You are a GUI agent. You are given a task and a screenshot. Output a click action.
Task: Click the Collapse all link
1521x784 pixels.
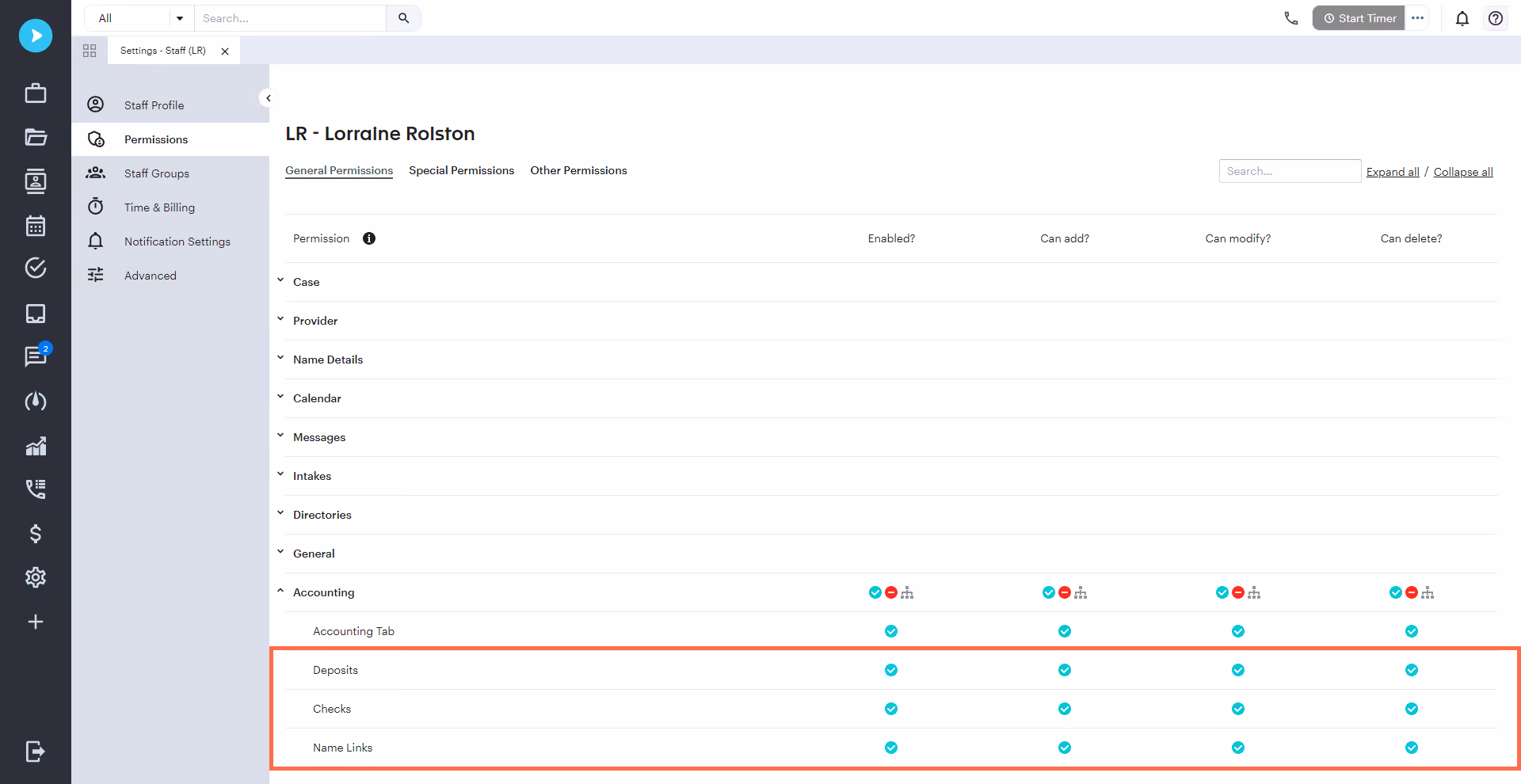(x=1463, y=172)
